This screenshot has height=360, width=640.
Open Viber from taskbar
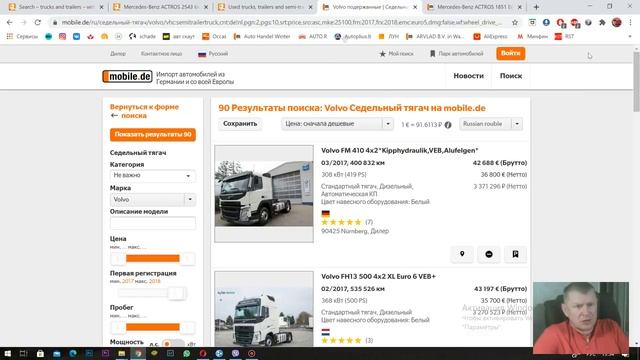pos(236,353)
